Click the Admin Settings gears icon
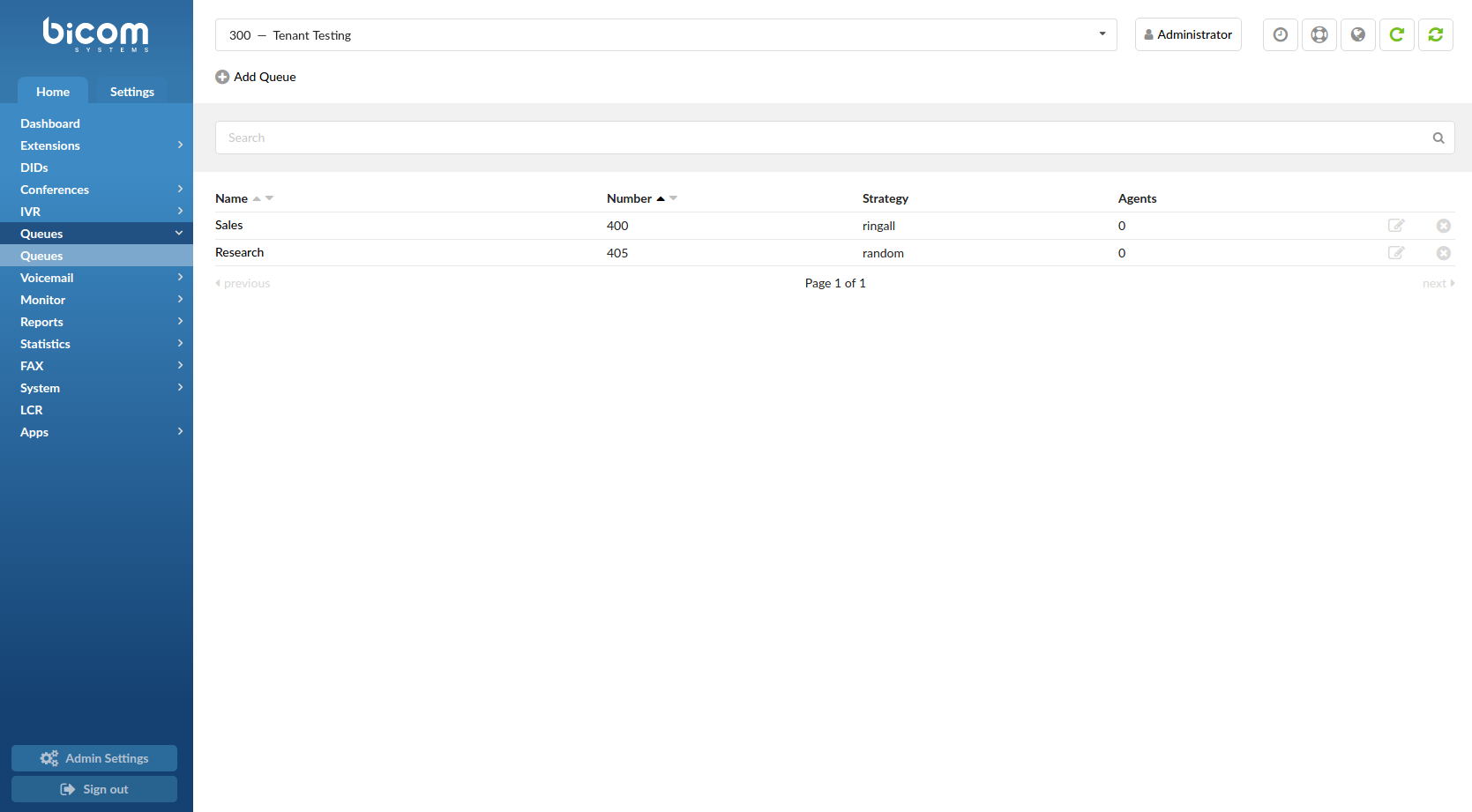The height and width of the screenshot is (812, 1472). (x=49, y=758)
